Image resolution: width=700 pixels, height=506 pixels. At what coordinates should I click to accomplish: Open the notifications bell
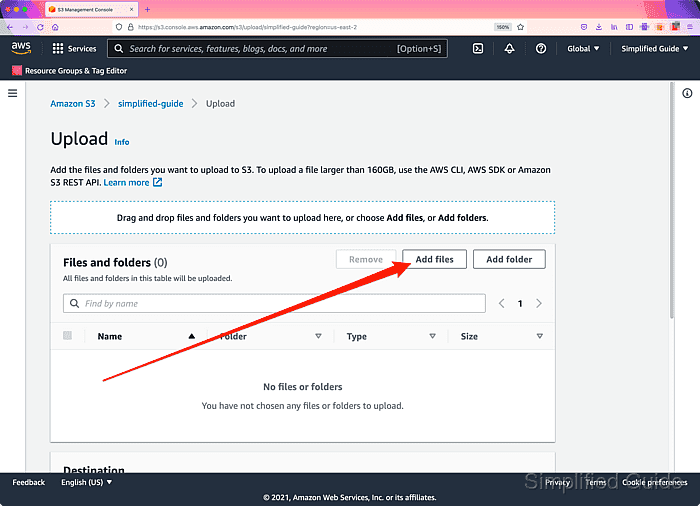click(x=509, y=49)
